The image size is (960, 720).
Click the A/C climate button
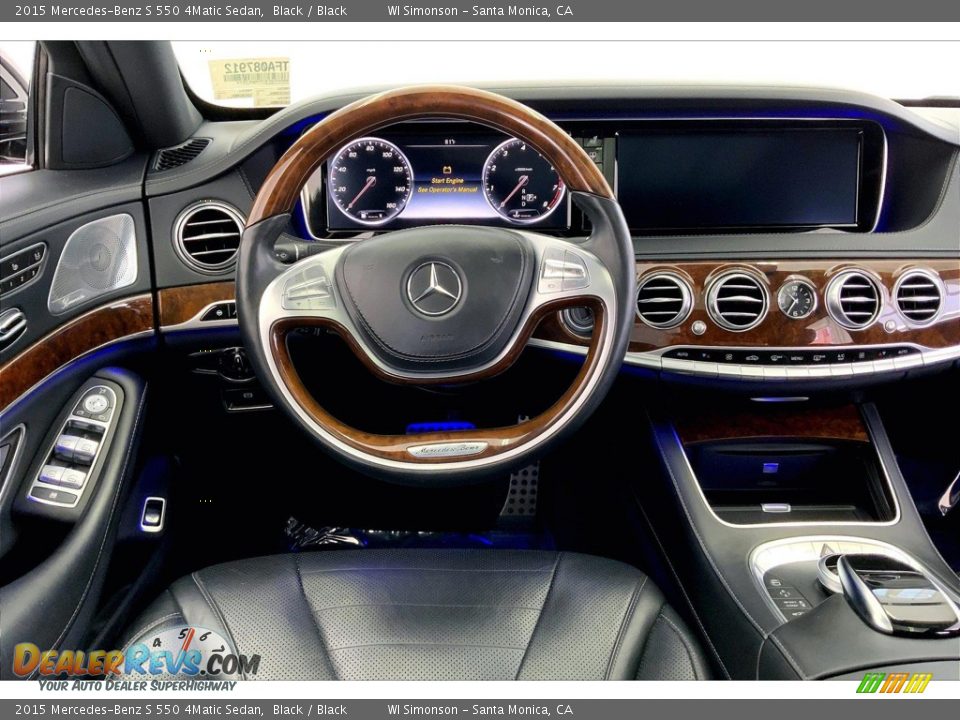point(840,356)
